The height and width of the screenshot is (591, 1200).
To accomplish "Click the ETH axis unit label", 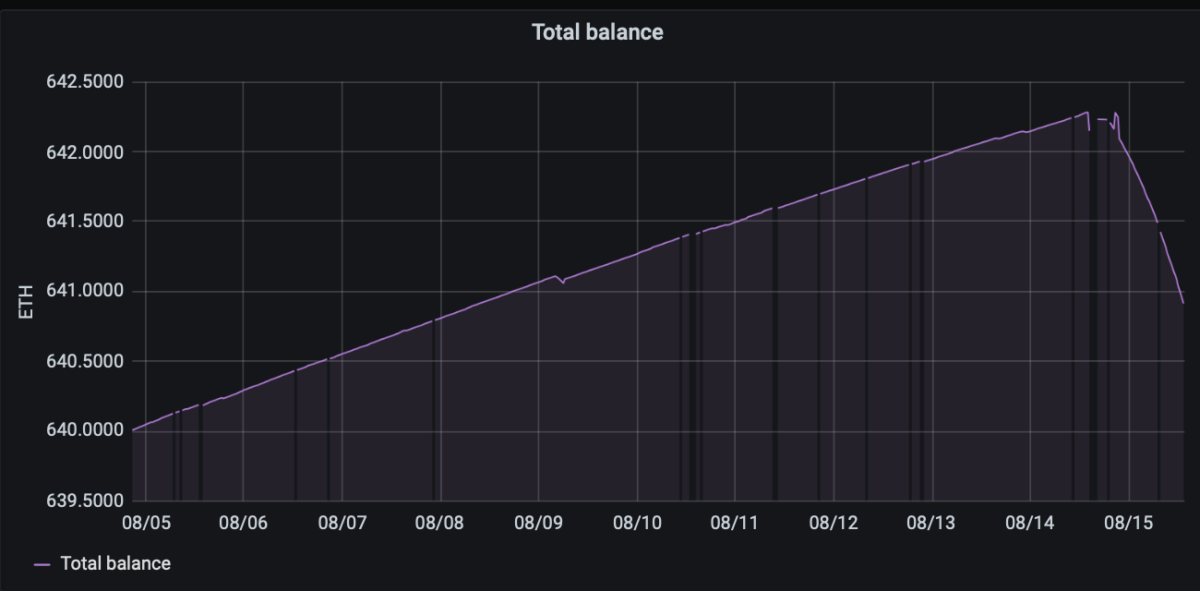I will [27, 302].
